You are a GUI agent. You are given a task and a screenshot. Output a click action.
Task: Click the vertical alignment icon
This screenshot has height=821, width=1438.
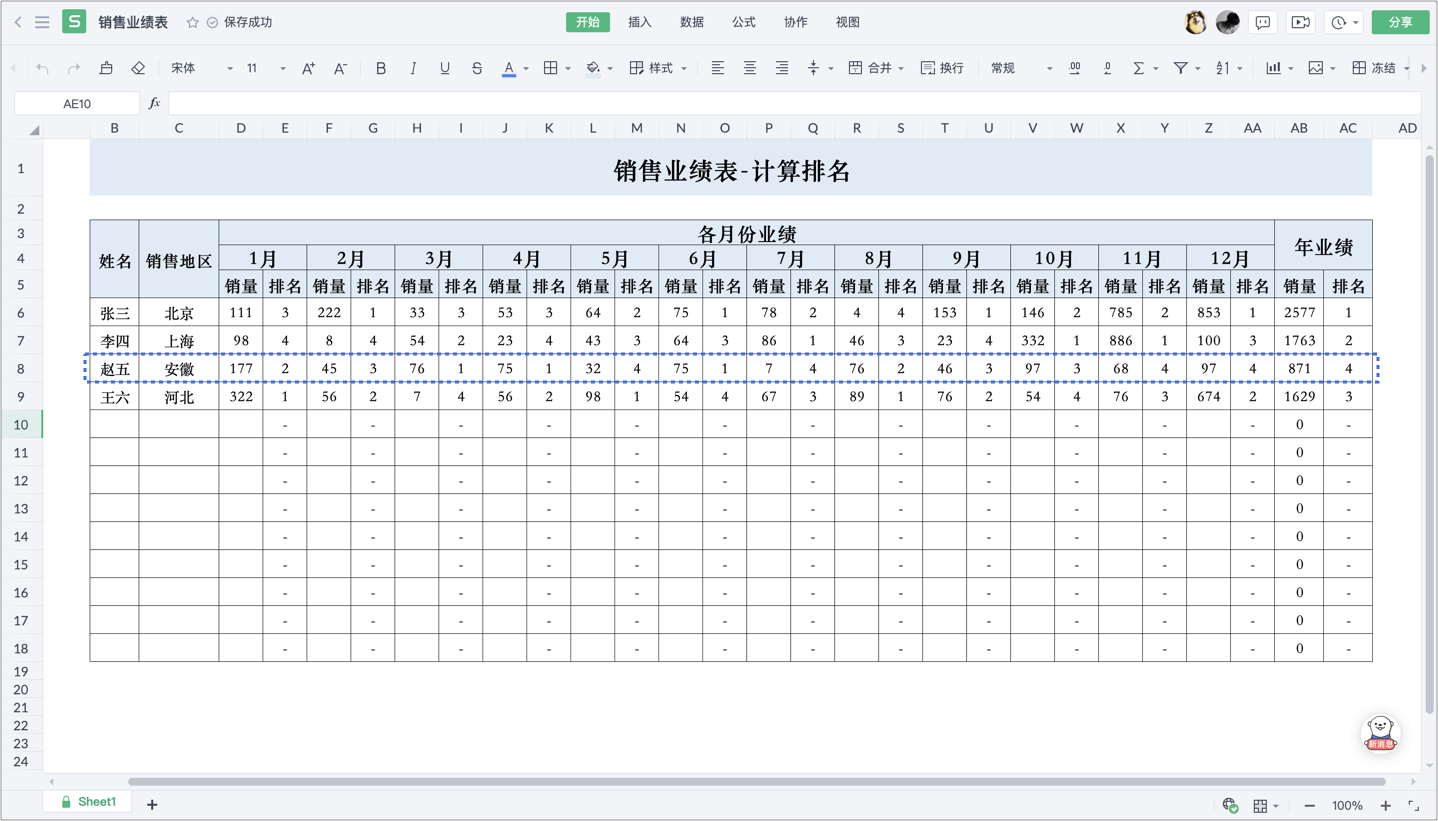click(x=813, y=68)
